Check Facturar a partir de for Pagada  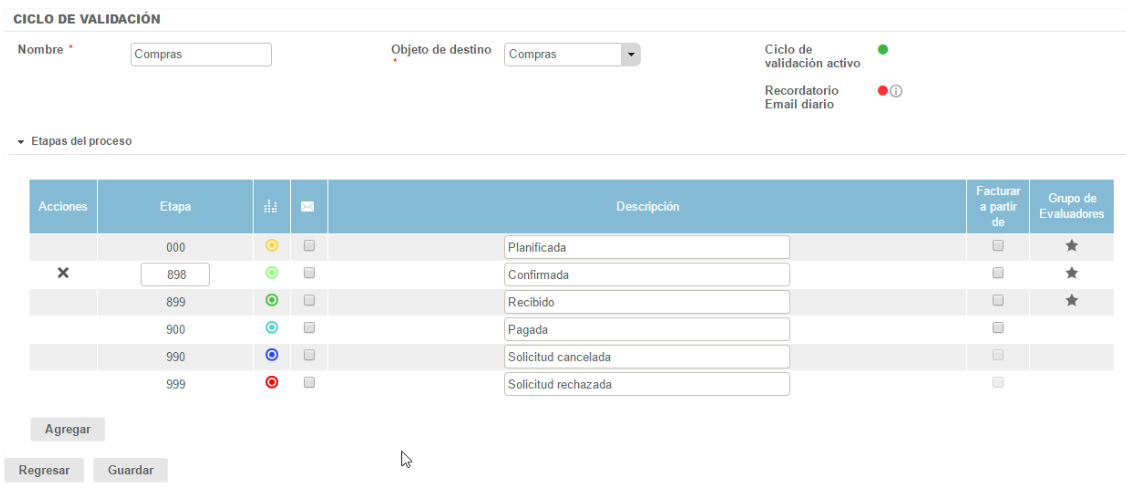[997, 328]
